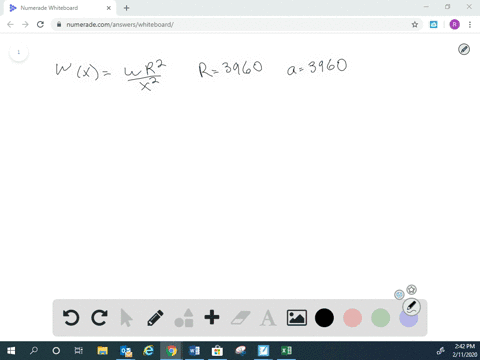Click the Chrome icon on taskbar
The width and height of the screenshot is (480, 360).
click(171, 351)
